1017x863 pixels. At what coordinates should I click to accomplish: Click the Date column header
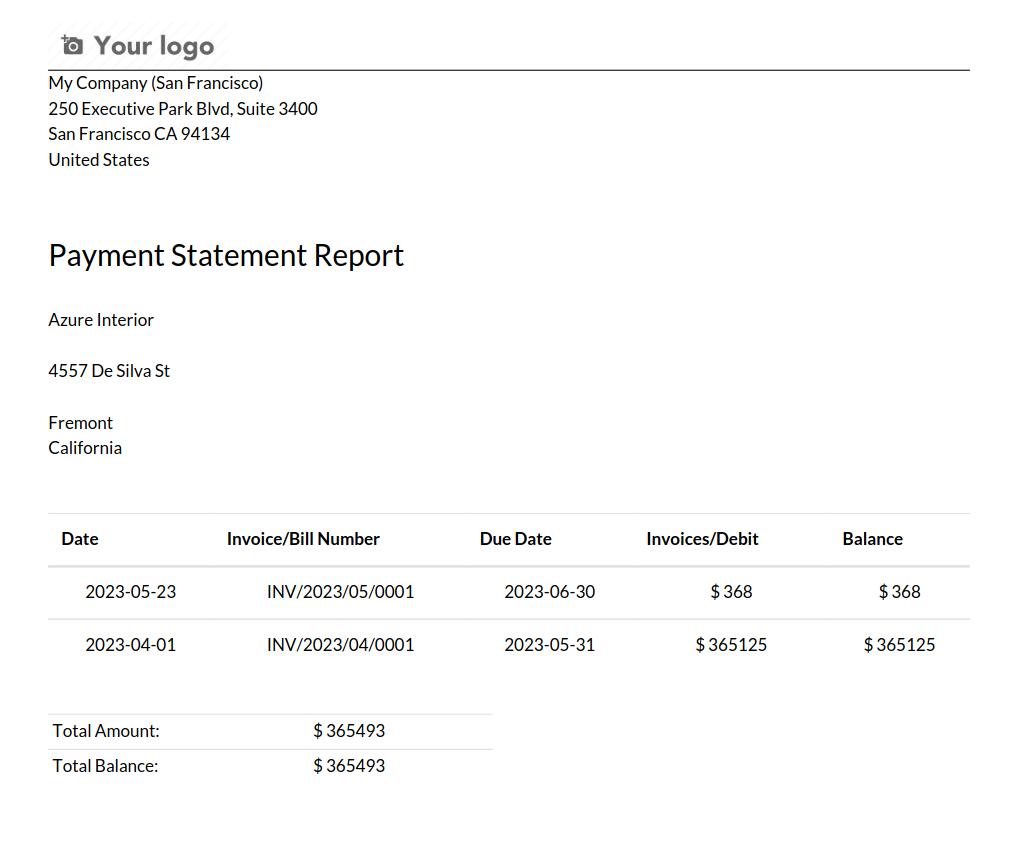tap(80, 539)
